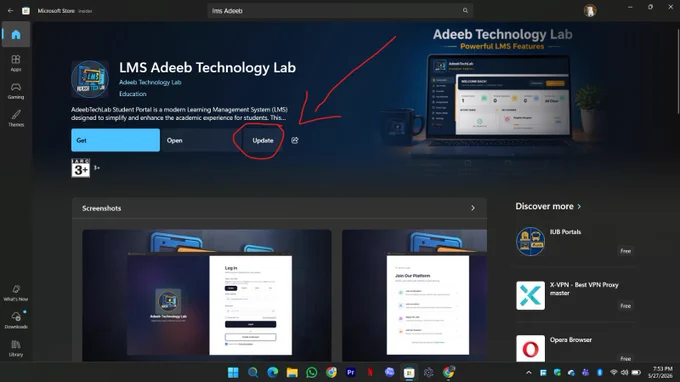Click the LMS Adeeb Technology Lab app logo
The width and height of the screenshot is (680, 382).
tap(90, 79)
